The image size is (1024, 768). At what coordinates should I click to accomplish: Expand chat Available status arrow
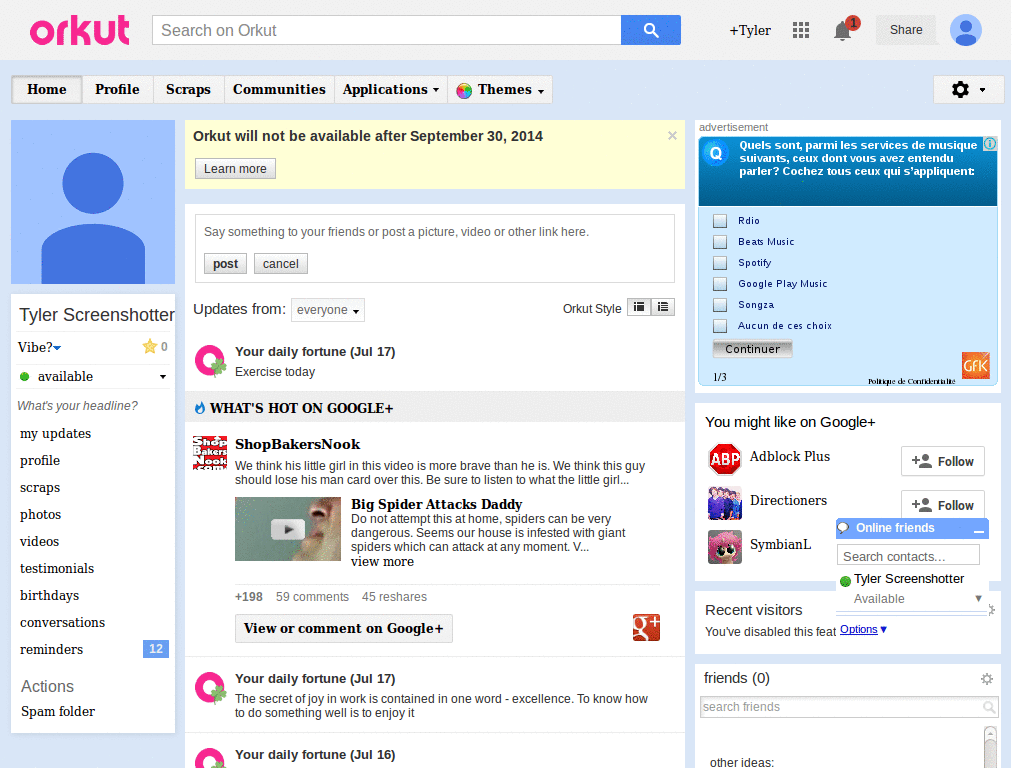[978, 598]
